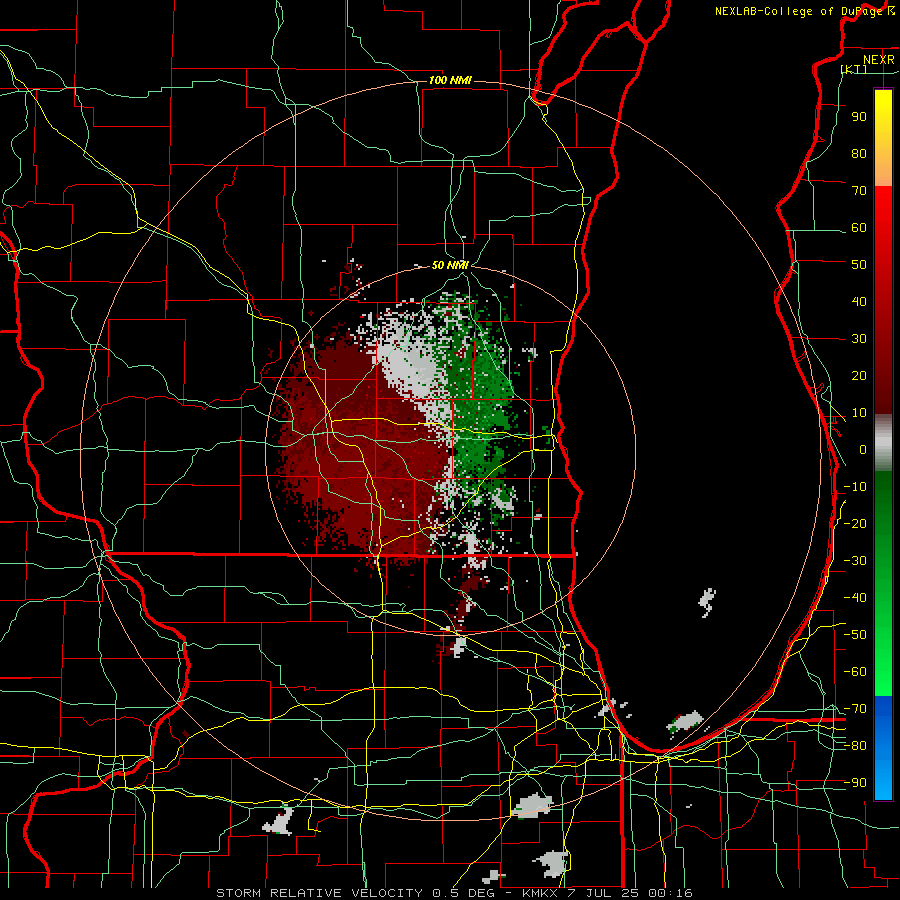The height and width of the screenshot is (900, 900).
Task: Click the 30 value on velocity scale
Action: point(859,339)
